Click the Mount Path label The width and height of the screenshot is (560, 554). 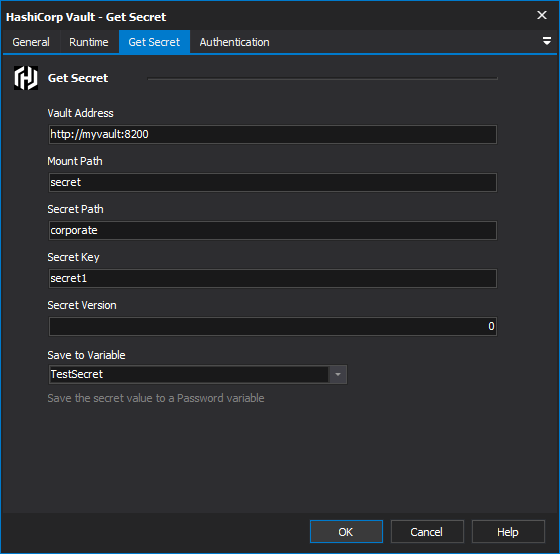[x=75, y=161]
